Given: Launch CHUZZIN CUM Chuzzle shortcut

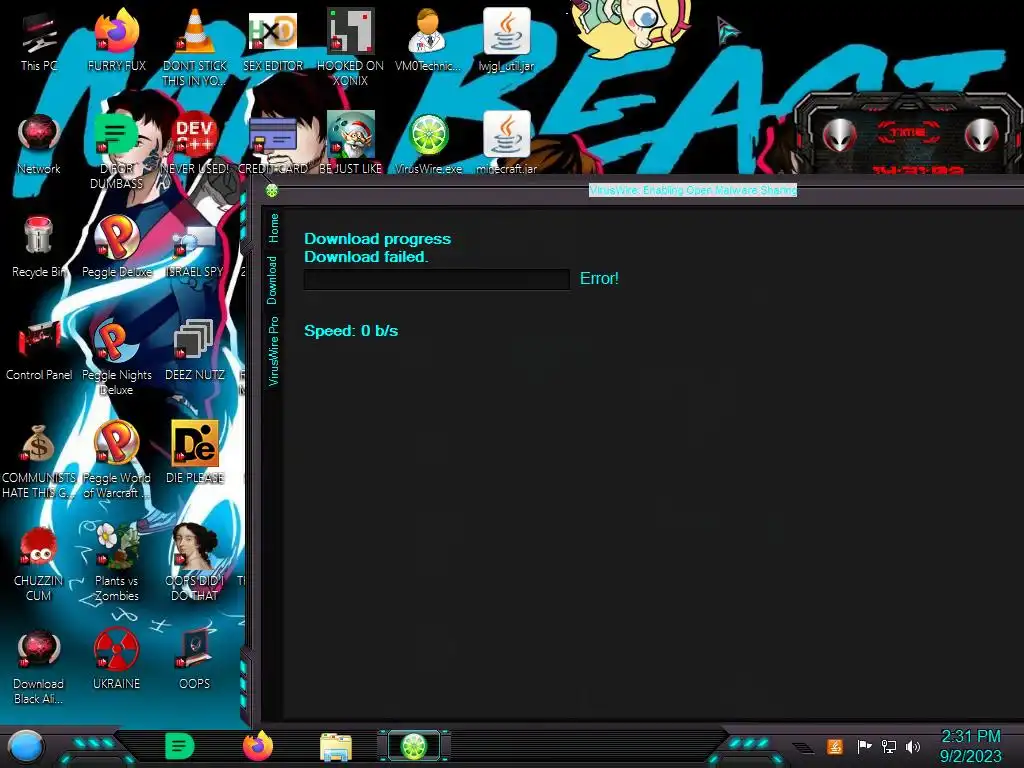Looking at the screenshot, I should (38, 564).
